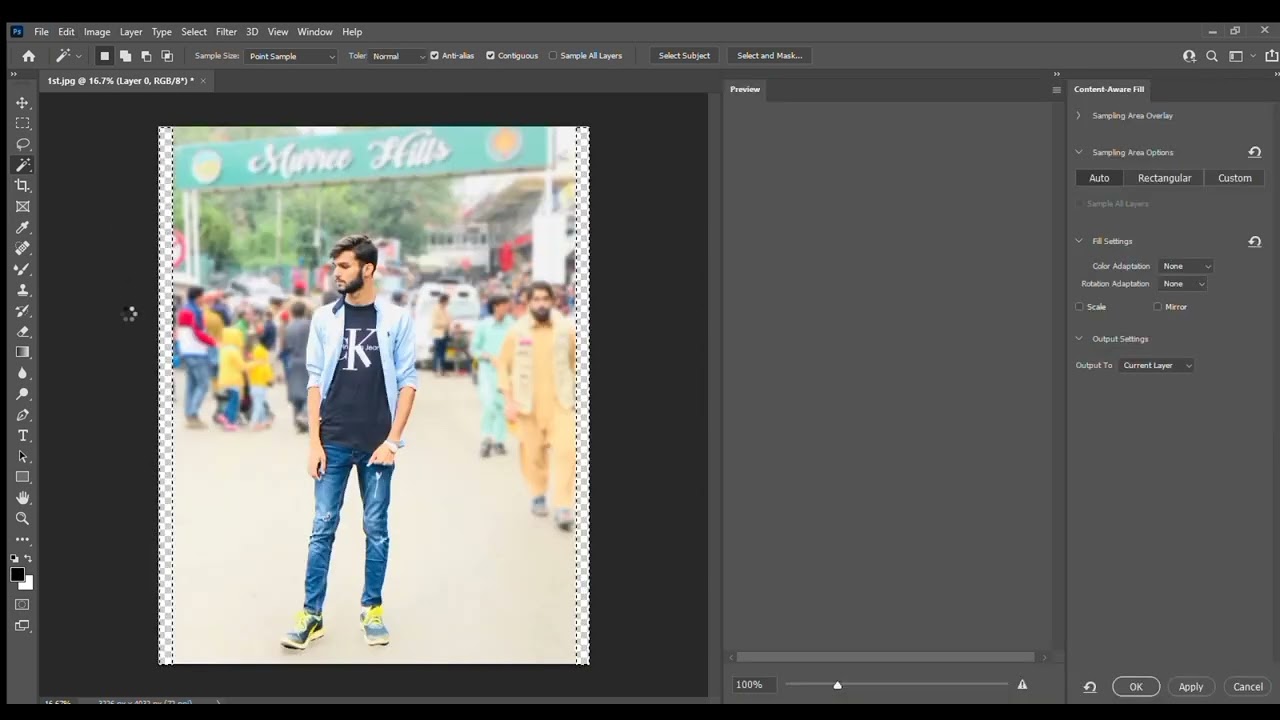Screen dimensions: 1280x720
Task: Select the Clone Stamp tool
Action: pos(22,290)
